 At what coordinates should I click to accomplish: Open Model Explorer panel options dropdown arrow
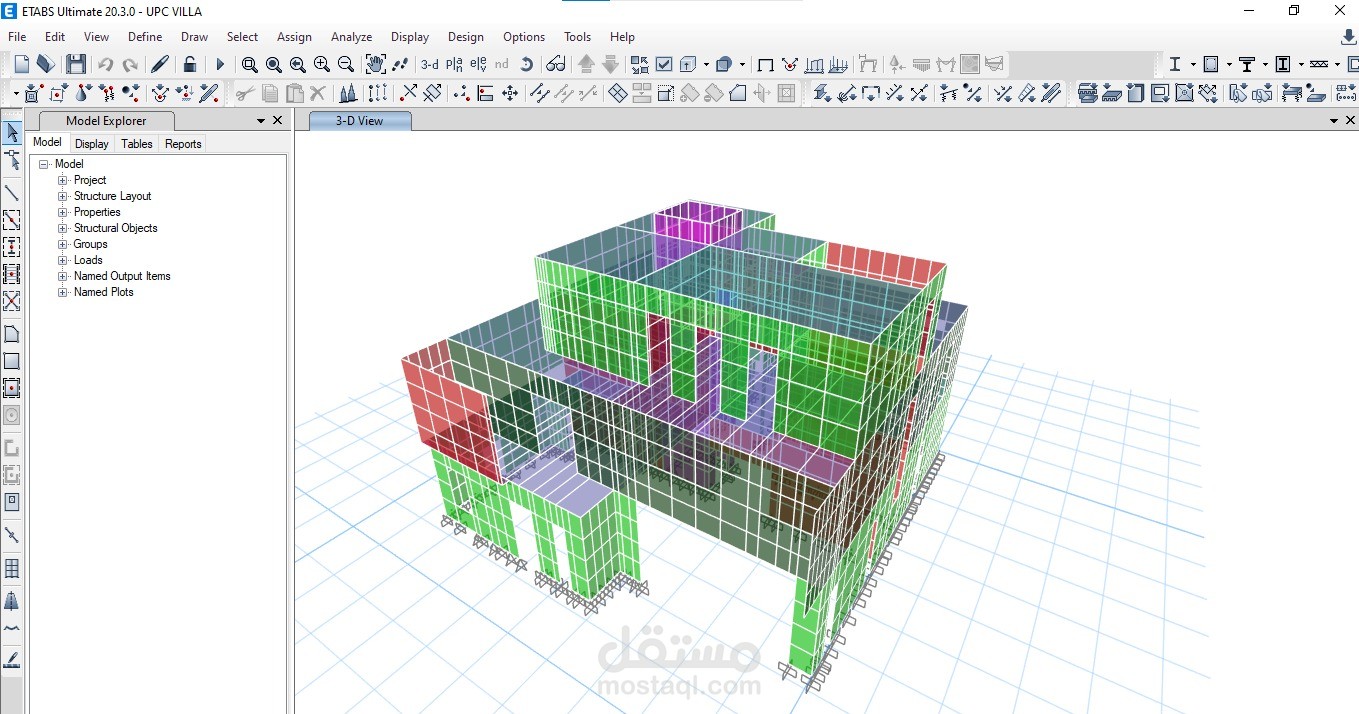pos(261,121)
